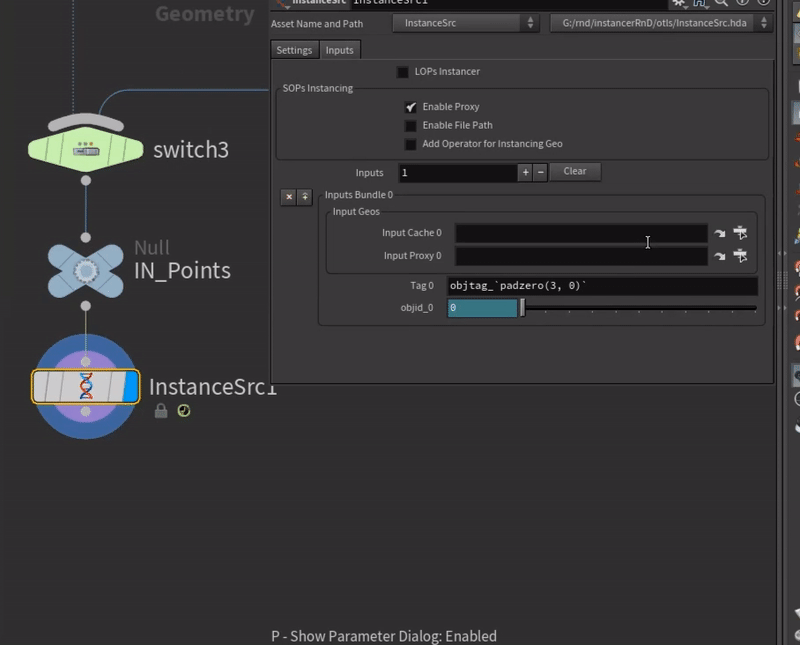Open the InstanceSrc.hda file path dropdown
The image size is (800, 645).
point(764,23)
